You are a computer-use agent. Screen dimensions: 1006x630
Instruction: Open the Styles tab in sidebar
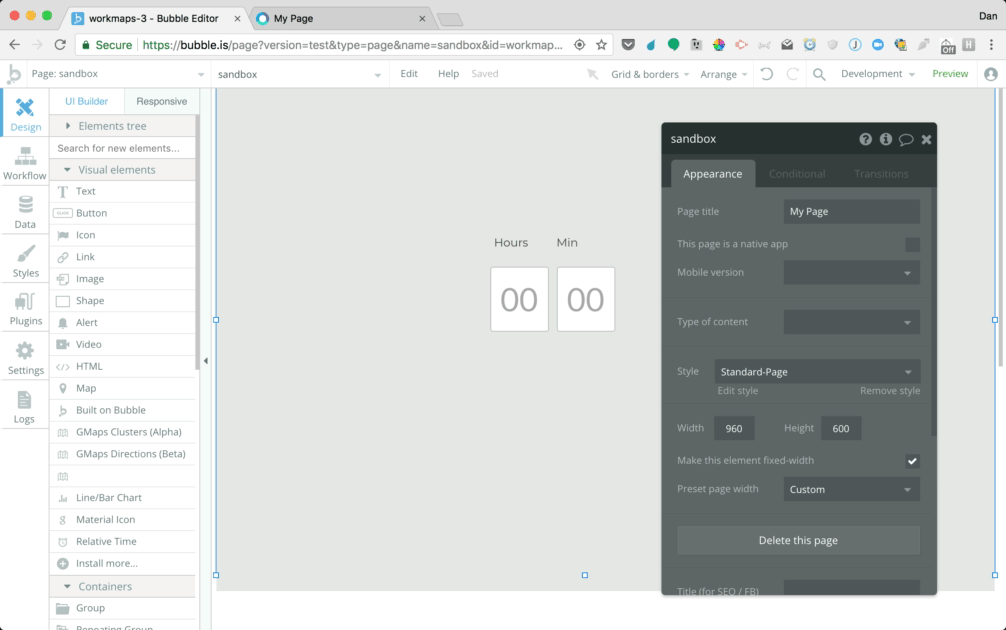click(x=25, y=260)
